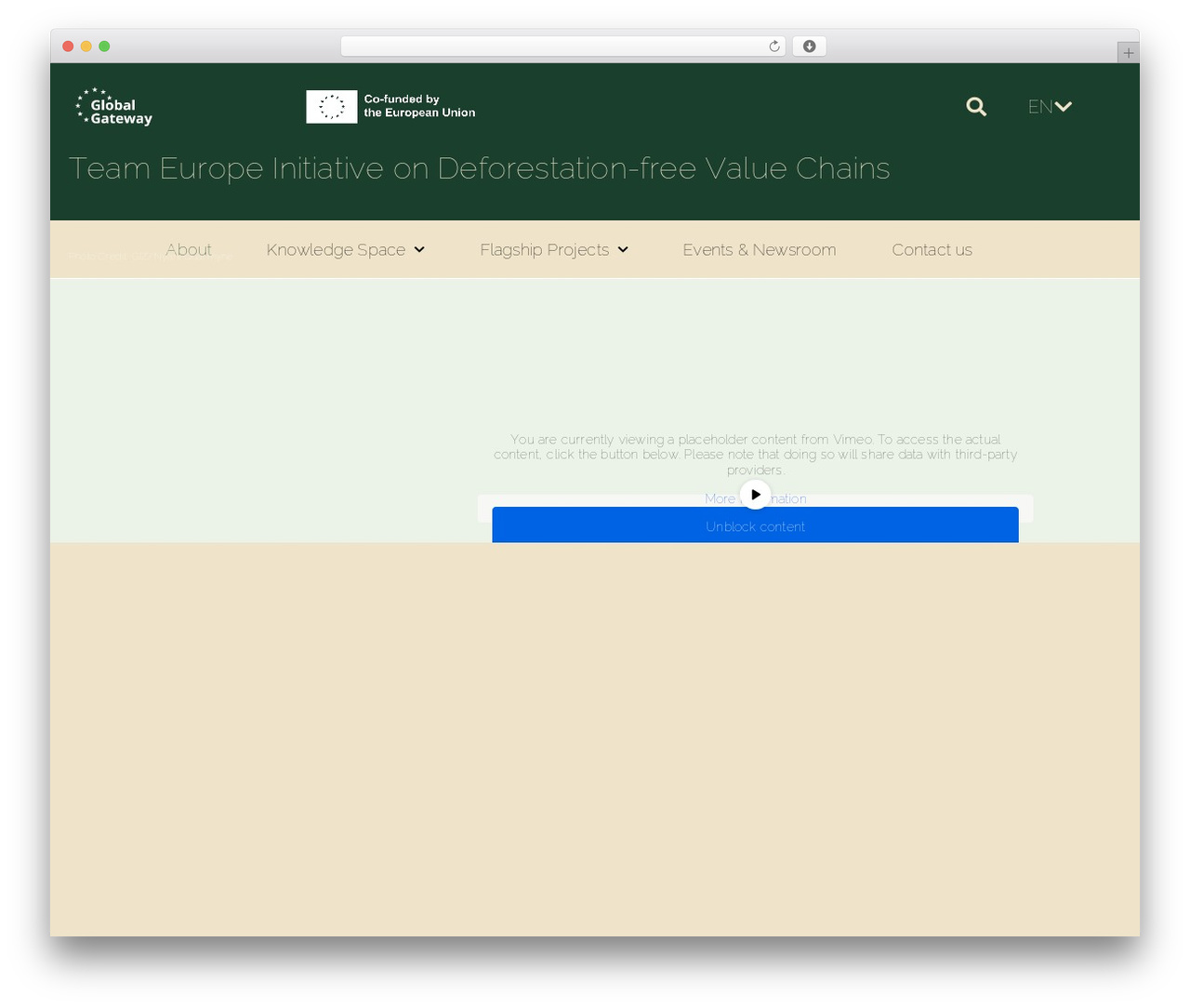This screenshot has height=1008, width=1190.
Task: Maximize the window with the green button
Action: pos(104,46)
